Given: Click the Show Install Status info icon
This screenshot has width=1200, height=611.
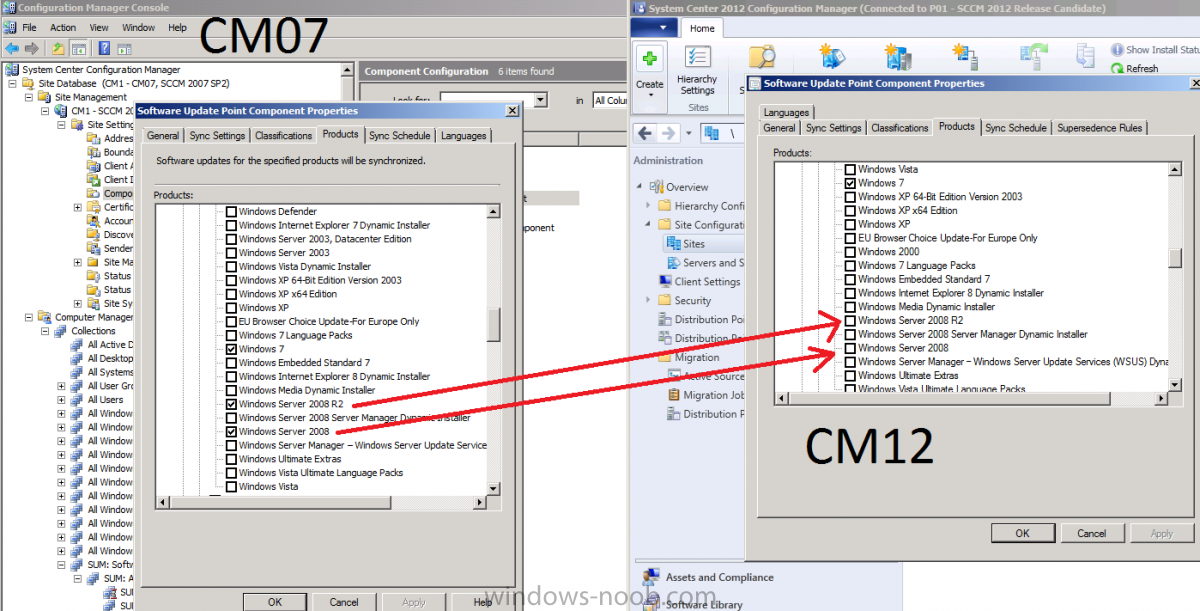Looking at the screenshot, I should coord(1117,49).
